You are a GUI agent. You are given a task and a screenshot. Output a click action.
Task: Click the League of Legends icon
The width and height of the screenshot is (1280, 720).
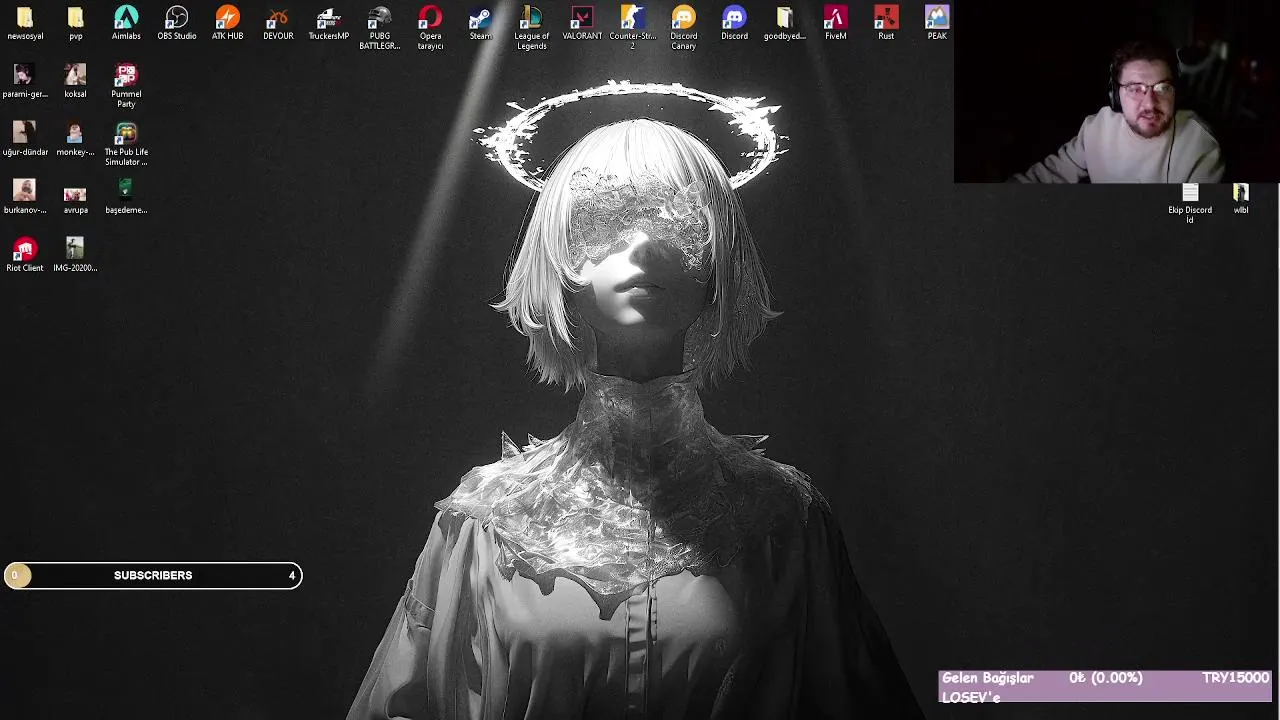point(531,28)
